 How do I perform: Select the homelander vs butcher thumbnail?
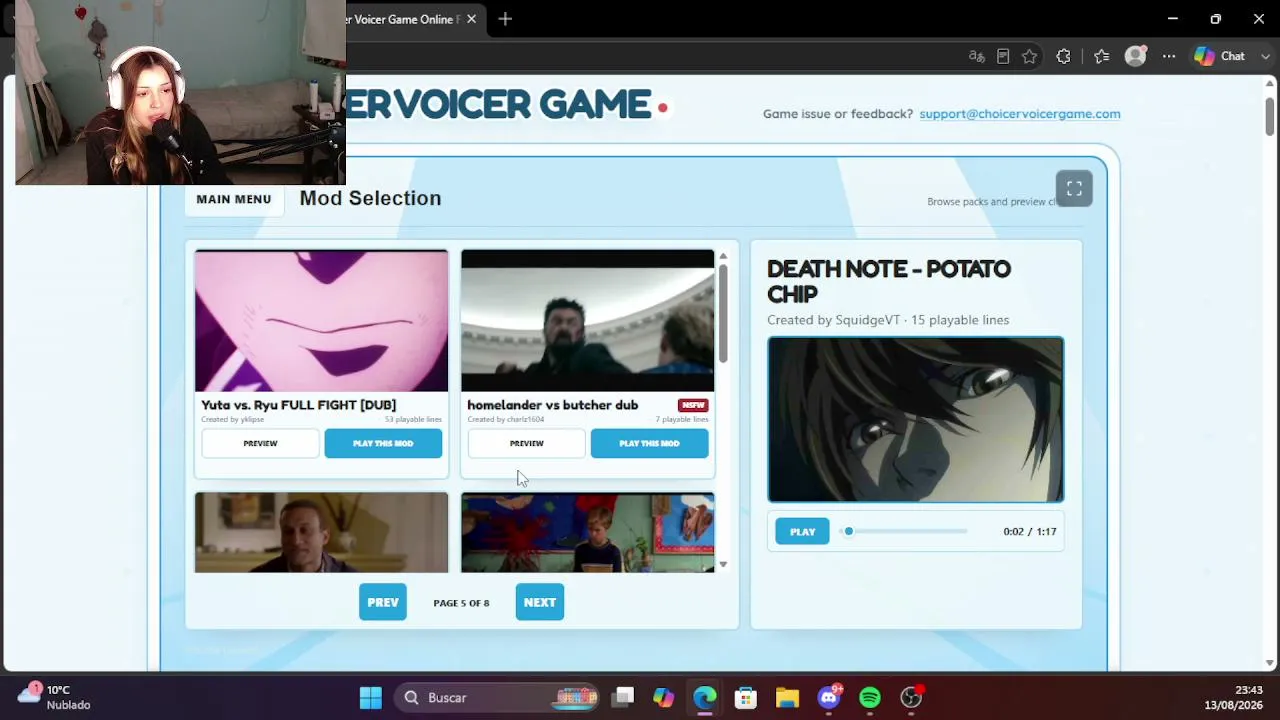pyautogui.click(x=587, y=320)
